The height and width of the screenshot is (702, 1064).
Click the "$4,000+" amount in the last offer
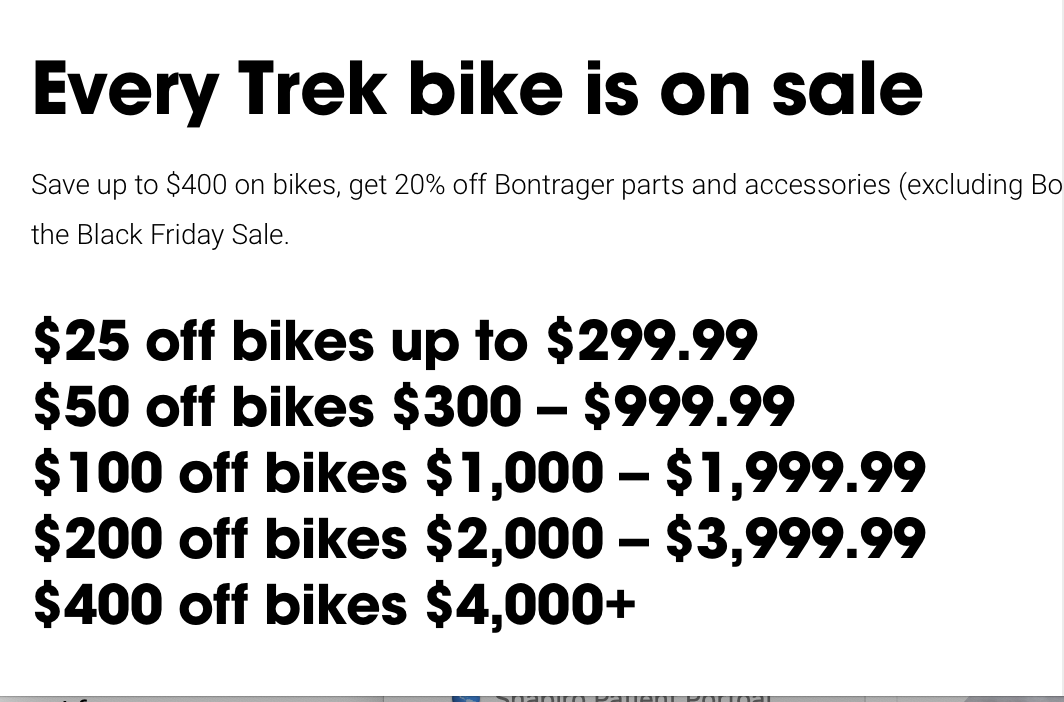pos(530,605)
